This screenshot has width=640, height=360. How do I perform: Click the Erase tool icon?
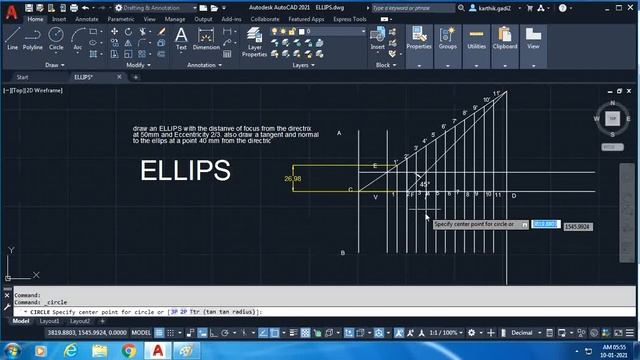tap(162, 31)
